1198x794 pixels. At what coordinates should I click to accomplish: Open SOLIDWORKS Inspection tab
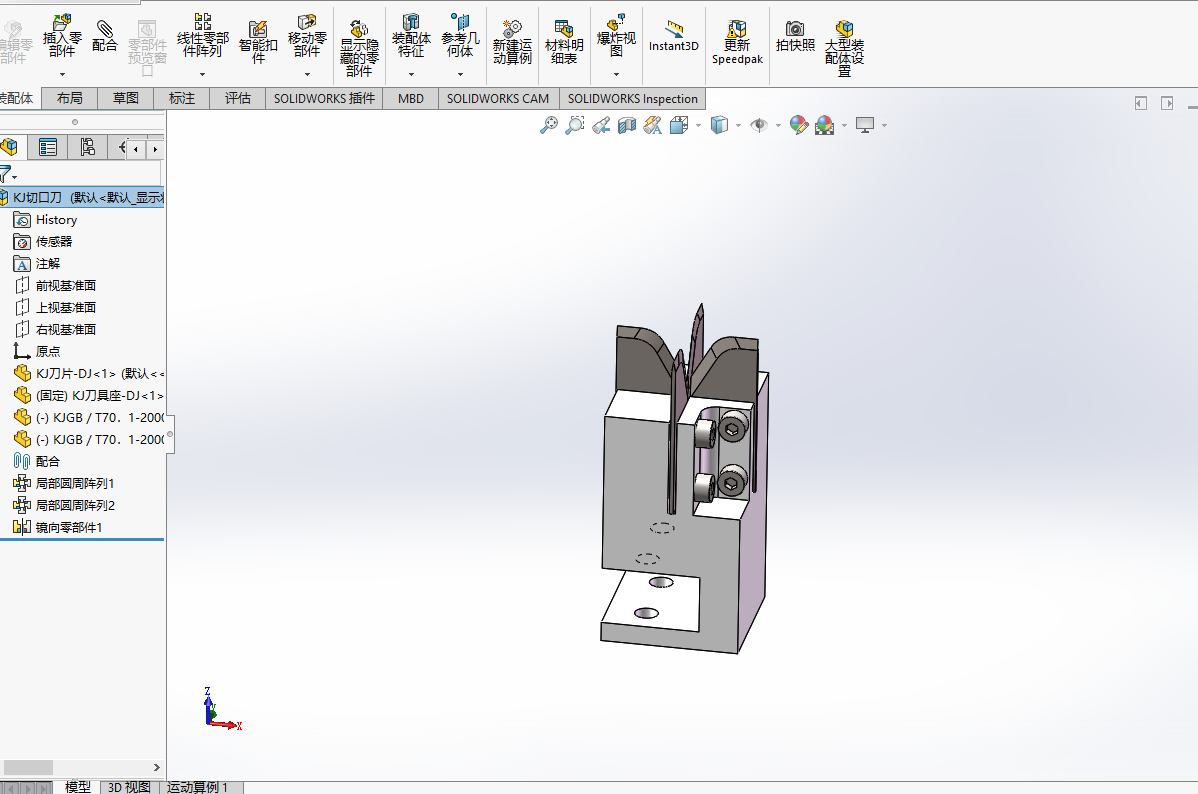tap(633, 98)
